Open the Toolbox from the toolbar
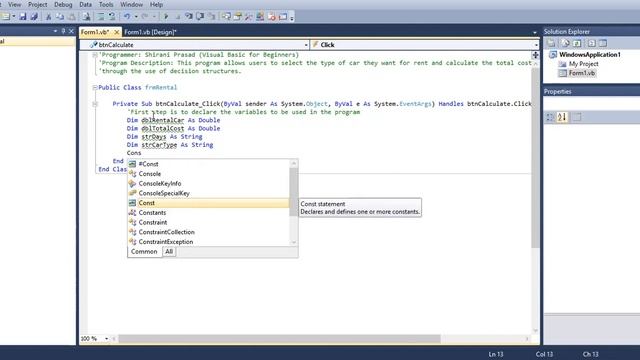The height and width of the screenshot is (360, 640). (249, 17)
